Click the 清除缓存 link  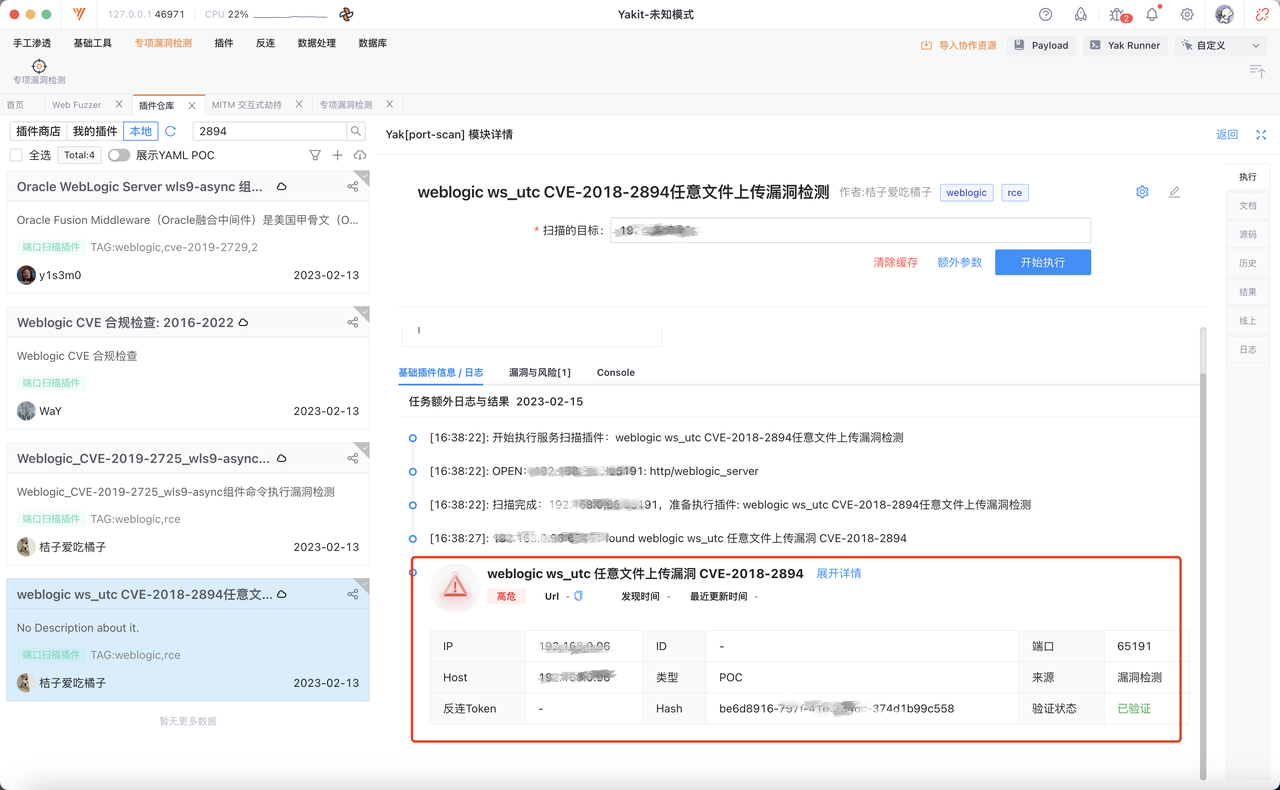click(895, 262)
